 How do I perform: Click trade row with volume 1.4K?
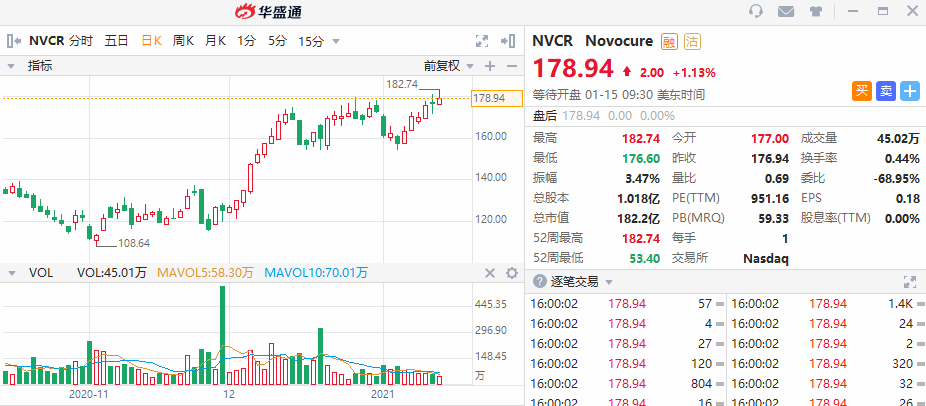coord(826,304)
